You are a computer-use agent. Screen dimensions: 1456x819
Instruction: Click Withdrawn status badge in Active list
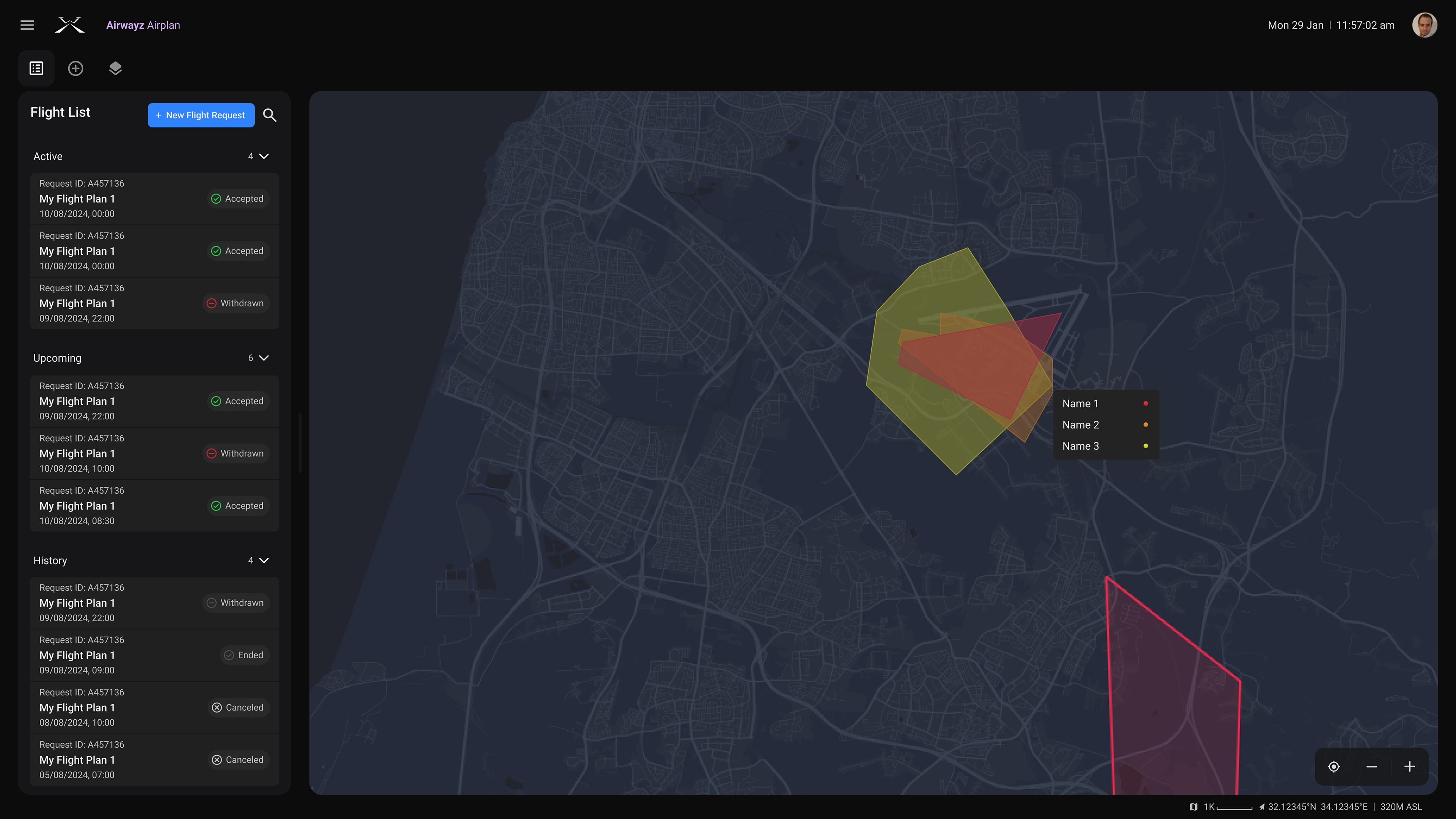pyautogui.click(x=236, y=303)
